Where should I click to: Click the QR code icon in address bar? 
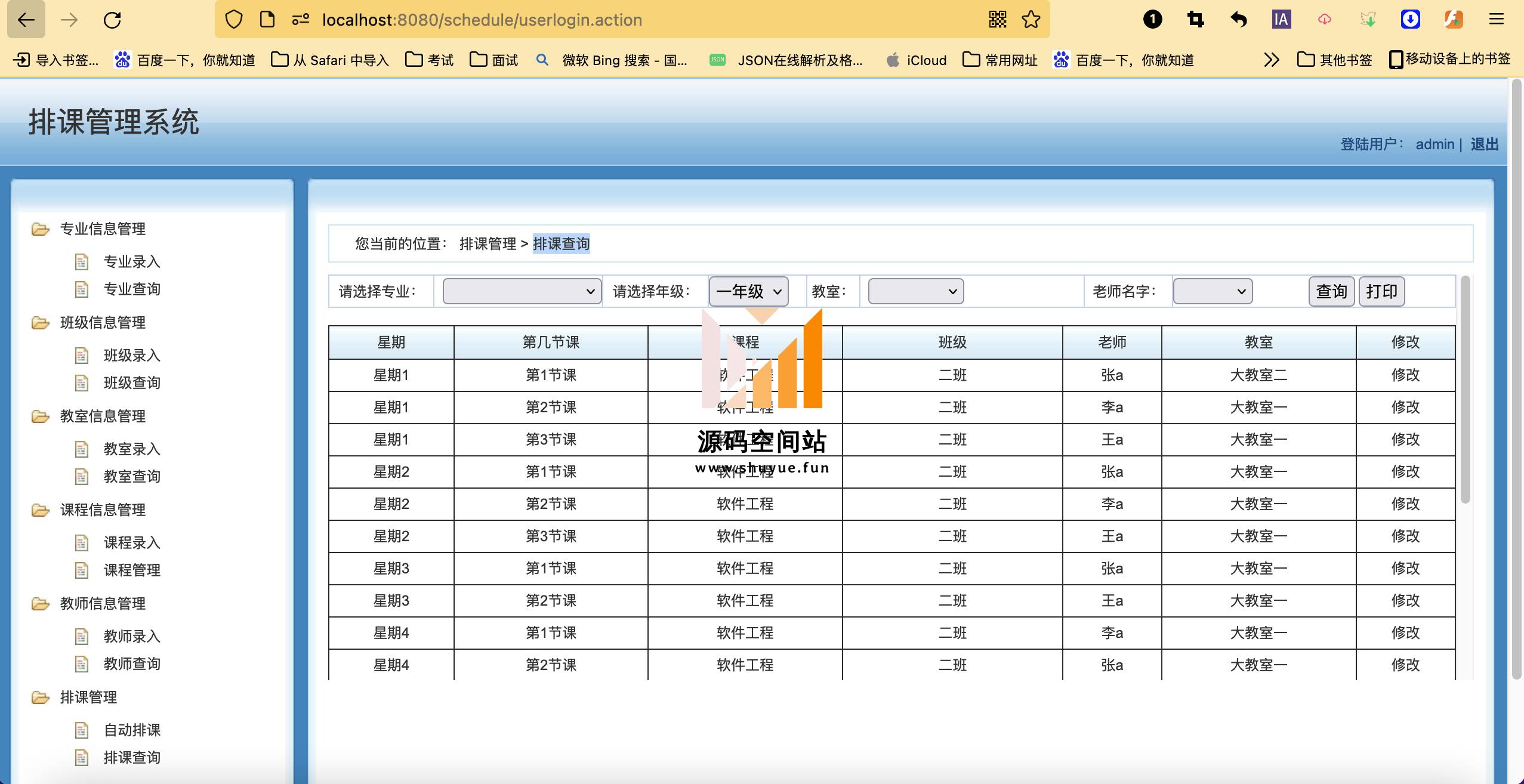[997, 20]
